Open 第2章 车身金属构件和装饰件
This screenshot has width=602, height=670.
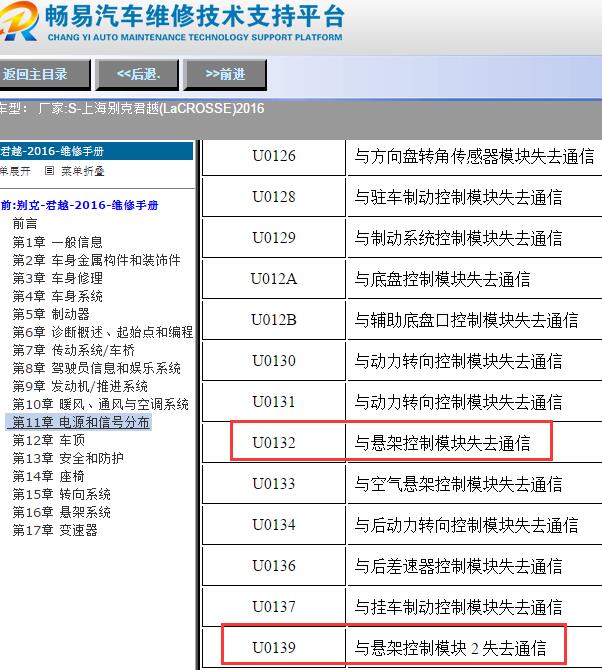coord(96,260)
